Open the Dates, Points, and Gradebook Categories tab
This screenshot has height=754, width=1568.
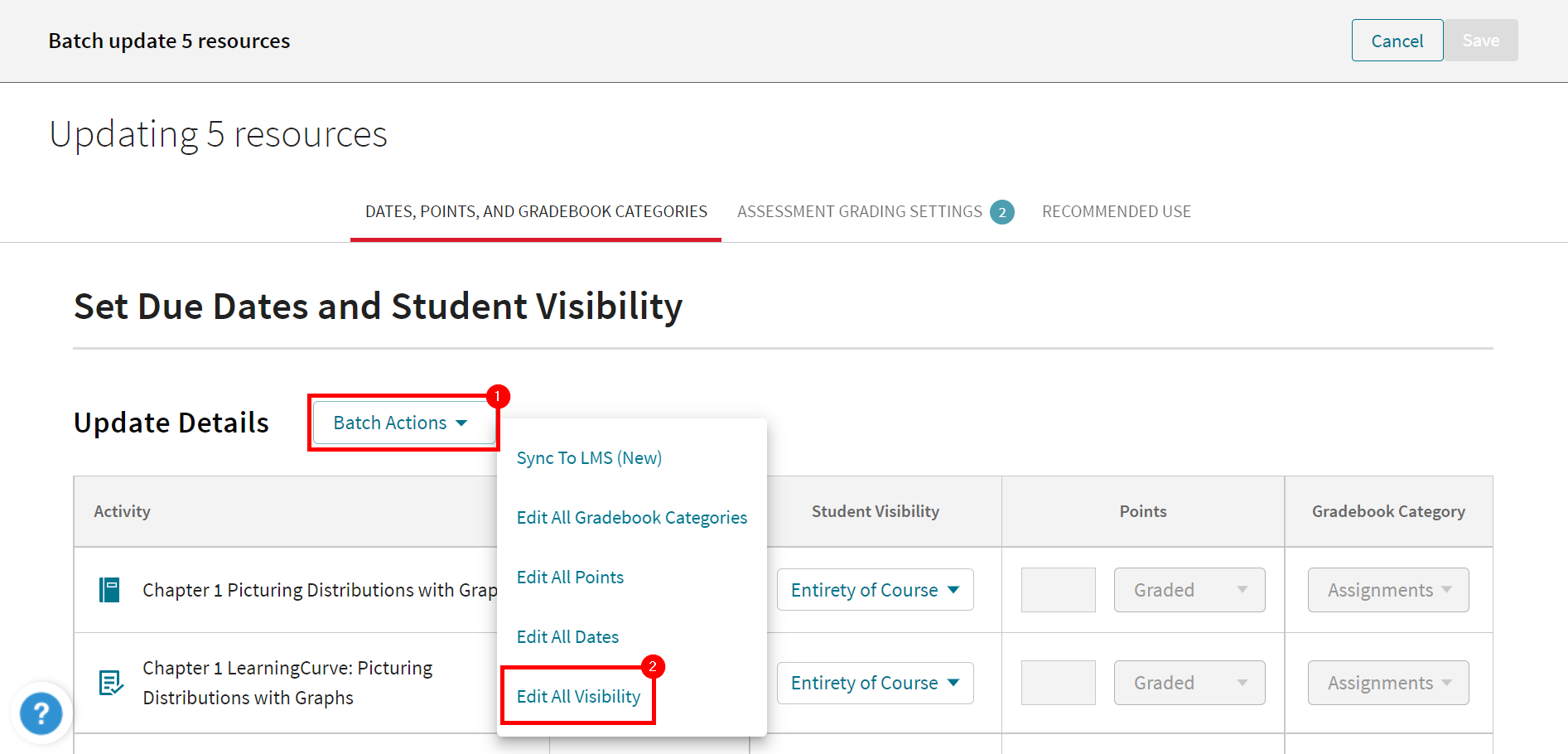[x=535, y=211]
